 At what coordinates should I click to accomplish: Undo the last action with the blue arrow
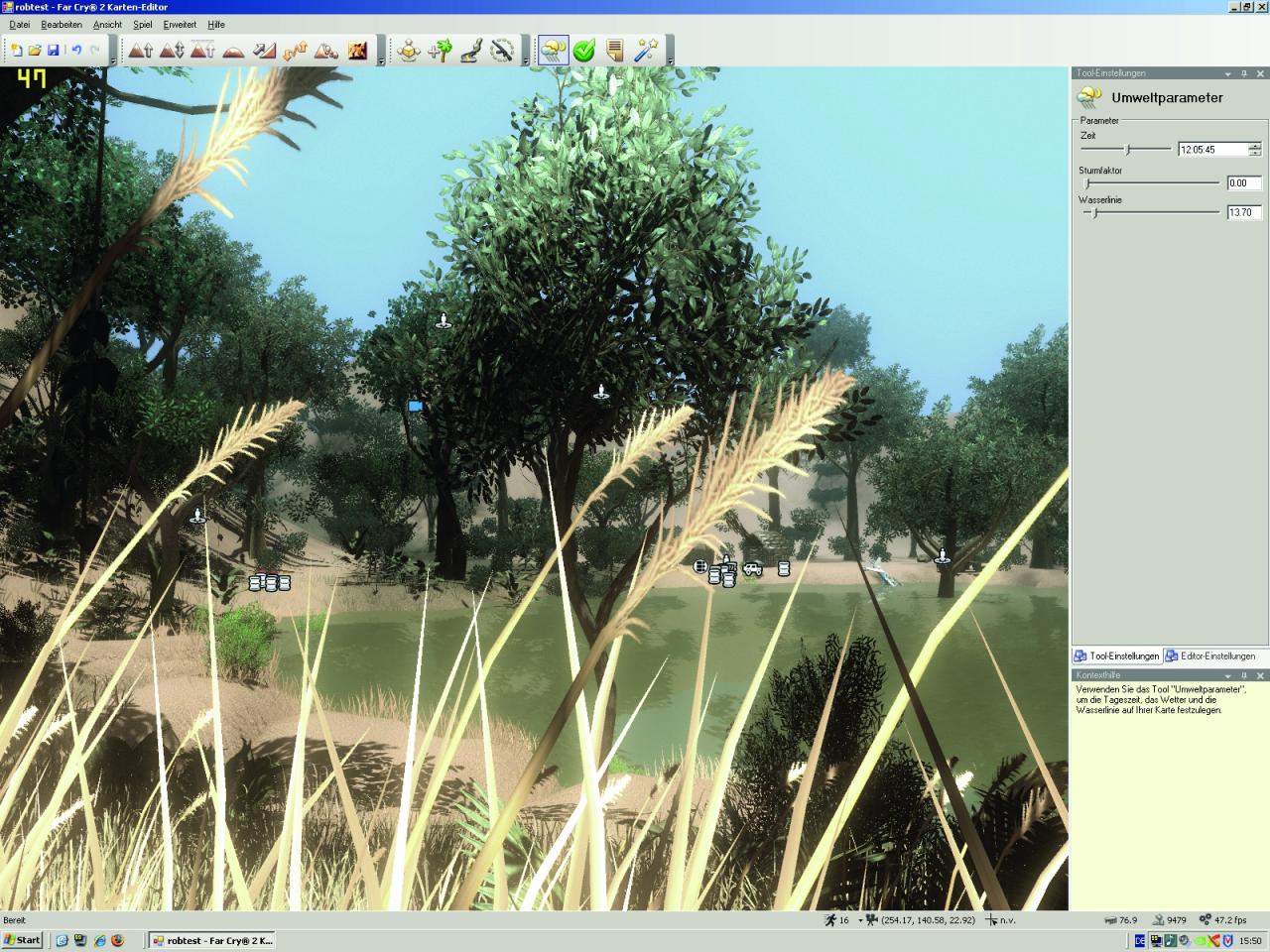click(76, 50)
